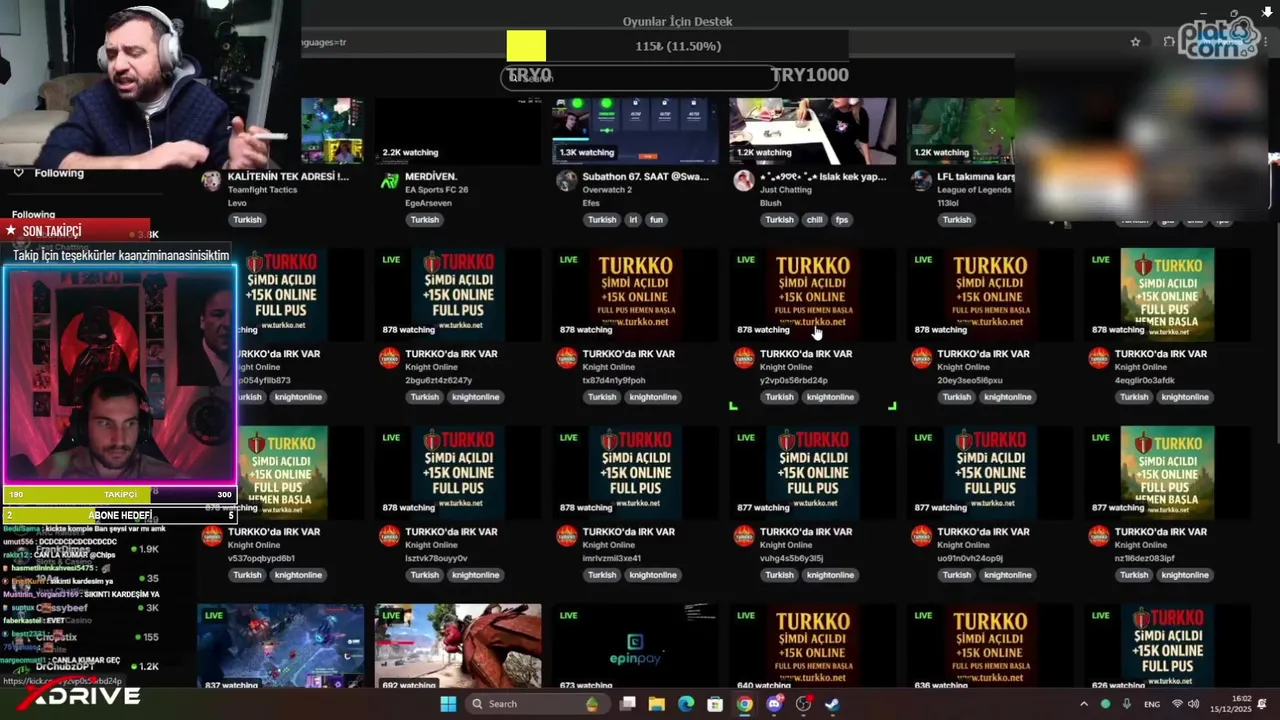Click Turkish tag under imrlvzmil3xe41
The width and height of the screenshot is (1280, 720).
602,575
